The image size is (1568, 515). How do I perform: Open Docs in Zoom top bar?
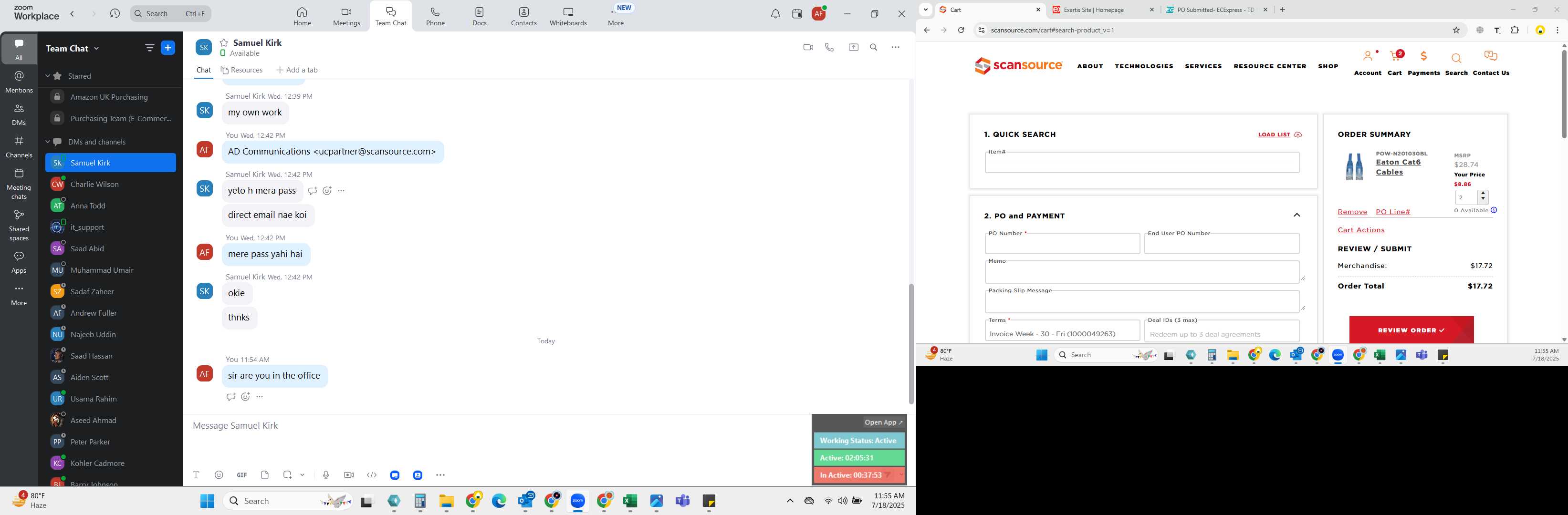point(480,16)
